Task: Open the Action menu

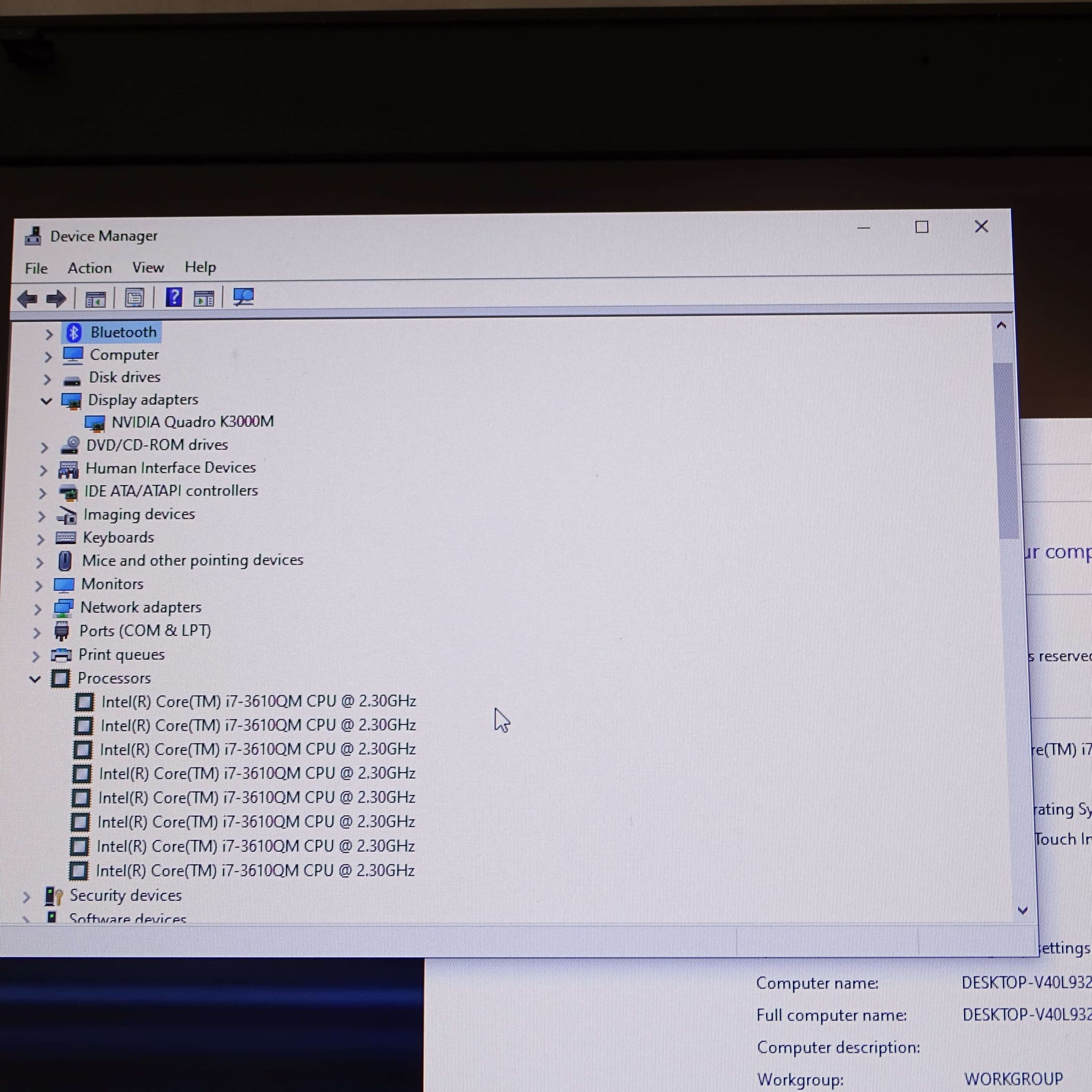Action: coord(90,268)
